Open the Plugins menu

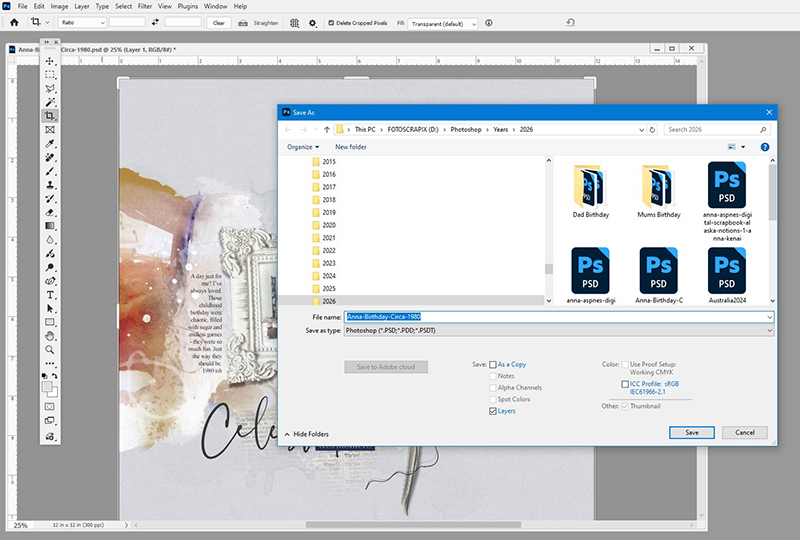(188, 6)
